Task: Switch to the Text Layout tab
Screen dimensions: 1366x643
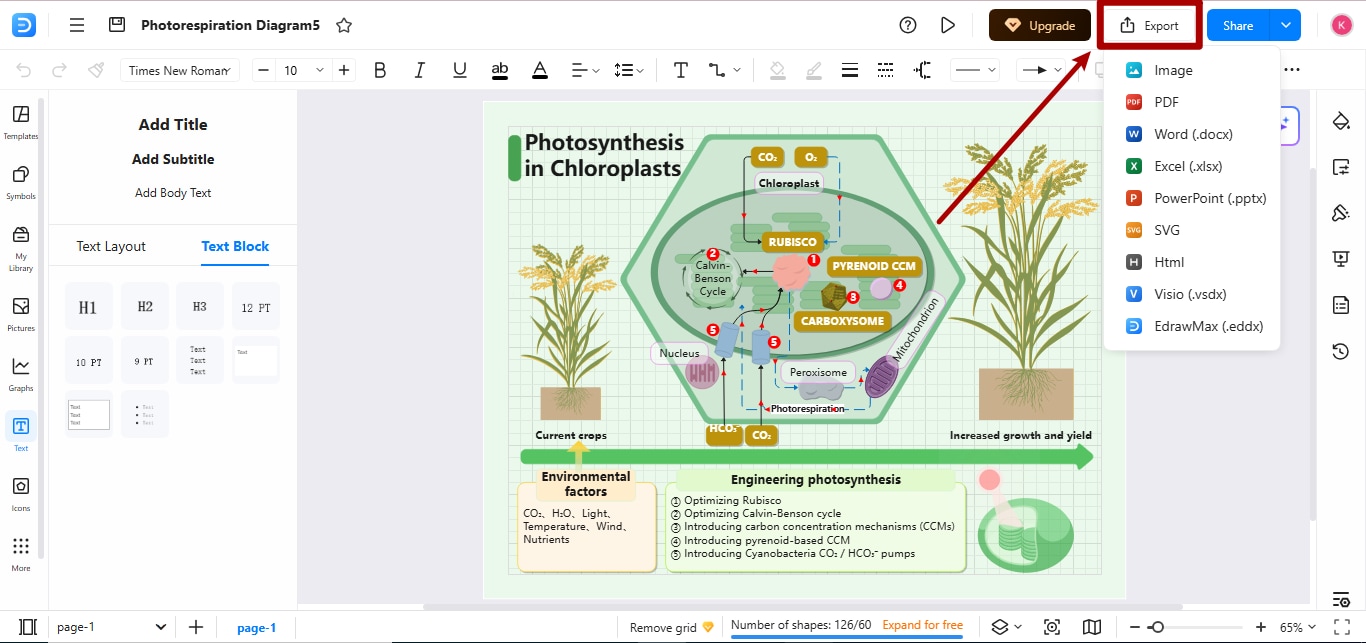Action: (111, 246)
